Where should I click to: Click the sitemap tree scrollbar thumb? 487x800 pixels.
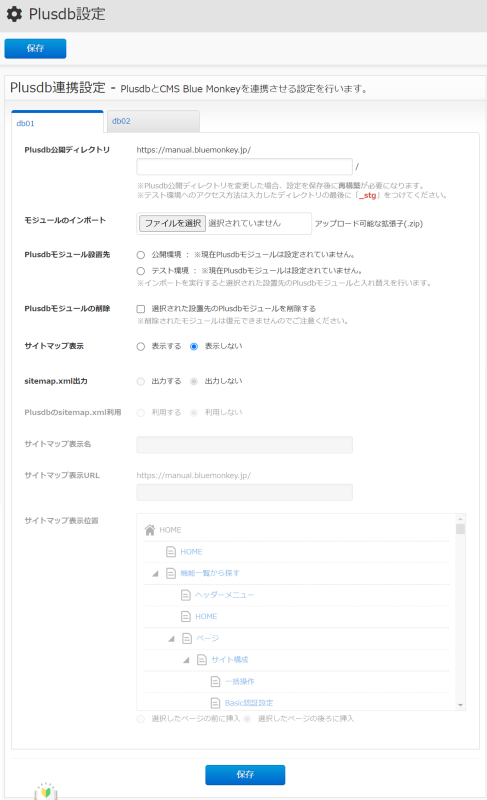pos(460,529)
